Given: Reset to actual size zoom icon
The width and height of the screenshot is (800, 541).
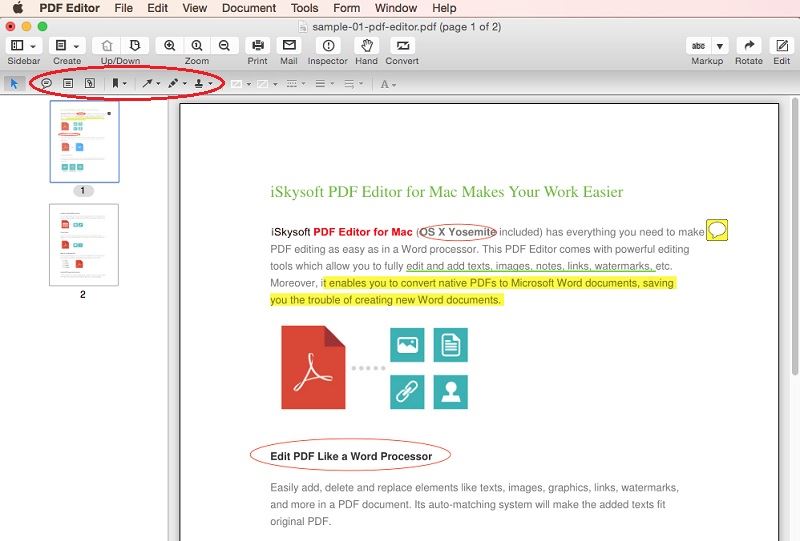Looking at the screenshot, I should coord(197,45).
